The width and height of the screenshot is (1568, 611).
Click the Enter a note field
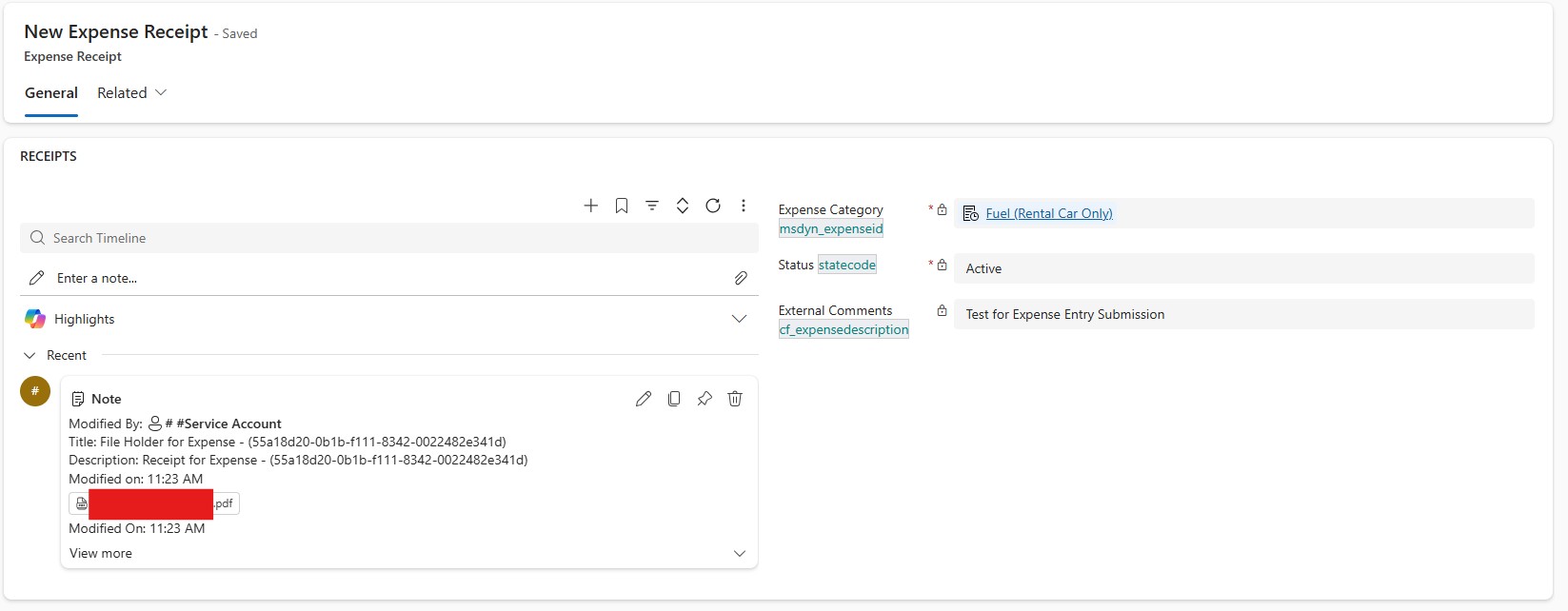[389, 278]
